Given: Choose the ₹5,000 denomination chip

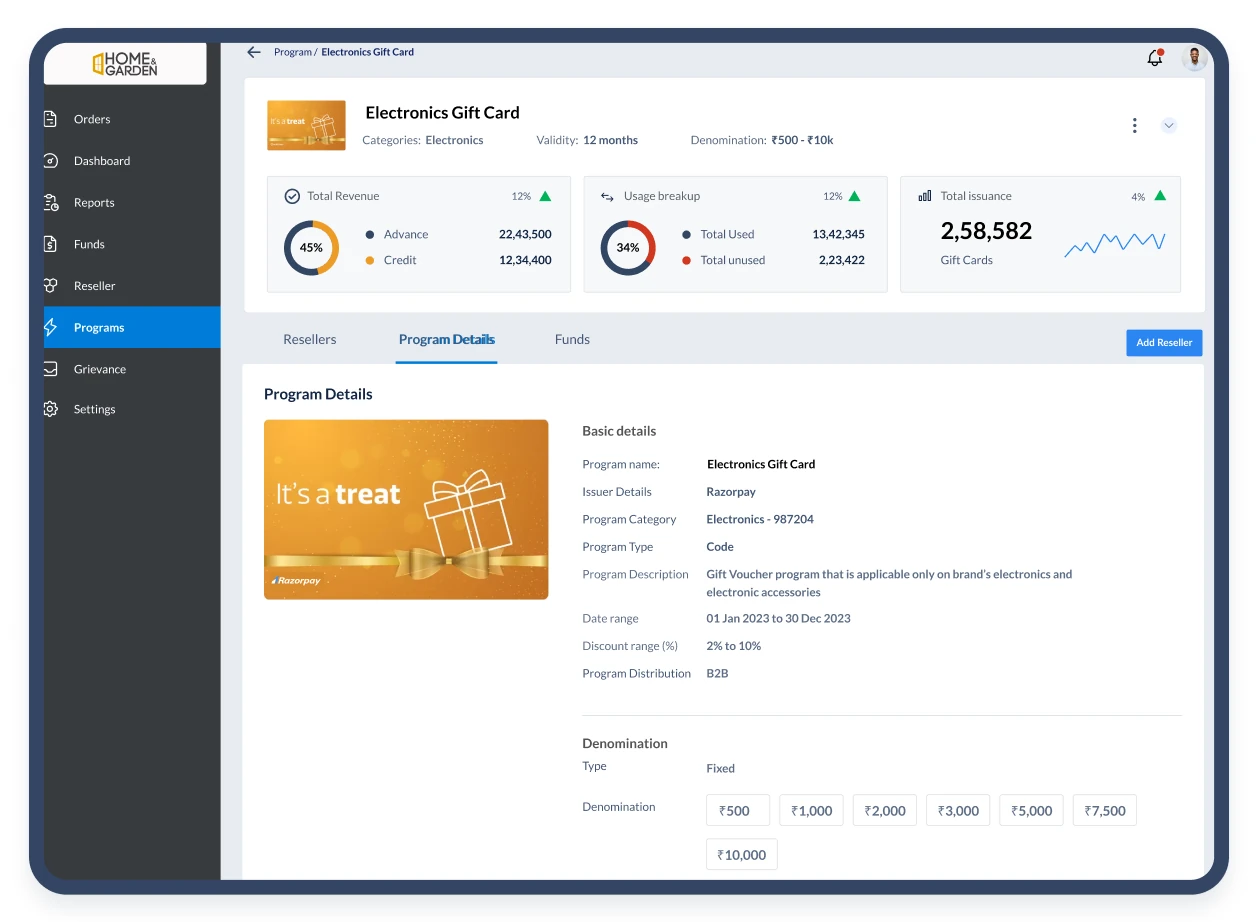Looking at the screenshot, I should (x=1032, y=810).
